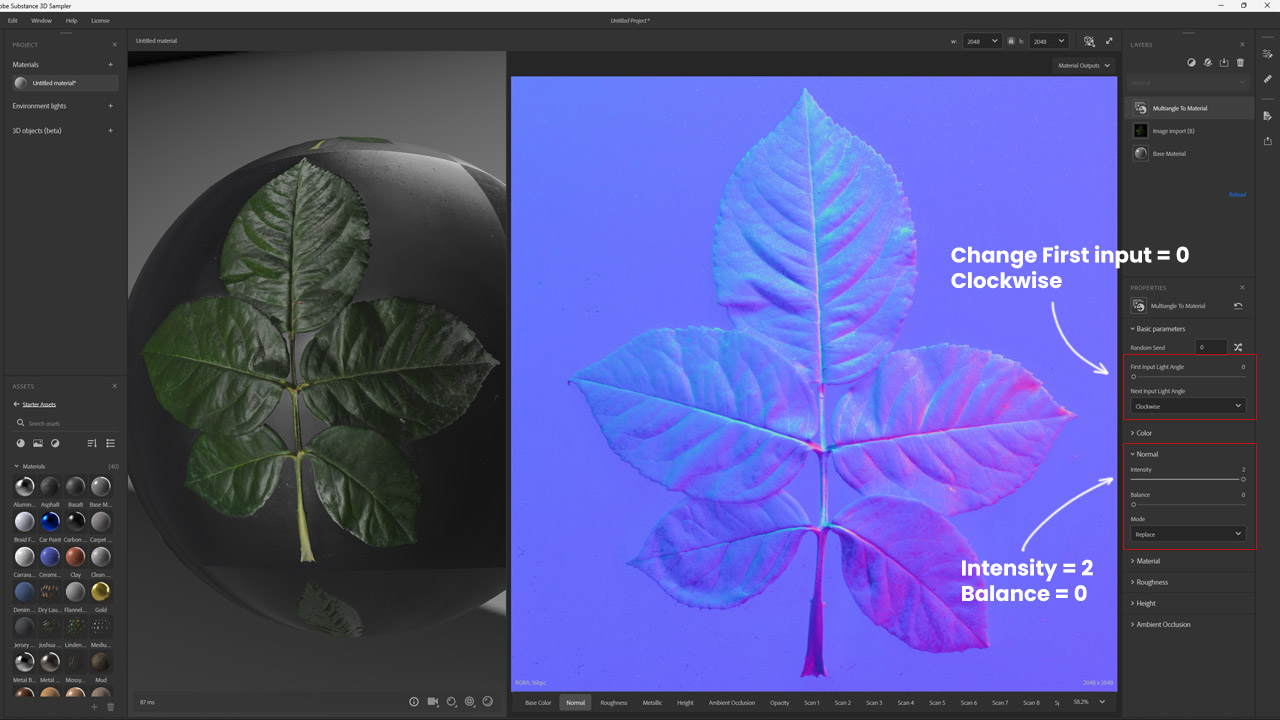This screenshot has width=1280, height=720.
Task: Toggle list view icon in Assets panel
Action: tap(111, 443)
